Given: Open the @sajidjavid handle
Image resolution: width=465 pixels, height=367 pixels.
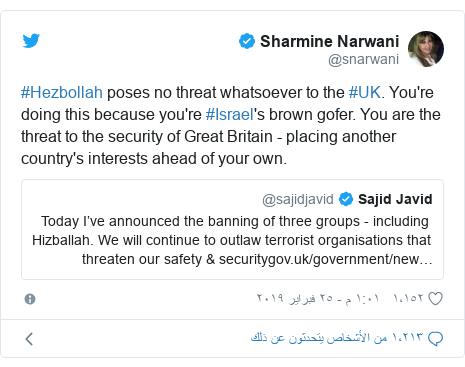Looking at the screenshot, I should click(298, 199).
